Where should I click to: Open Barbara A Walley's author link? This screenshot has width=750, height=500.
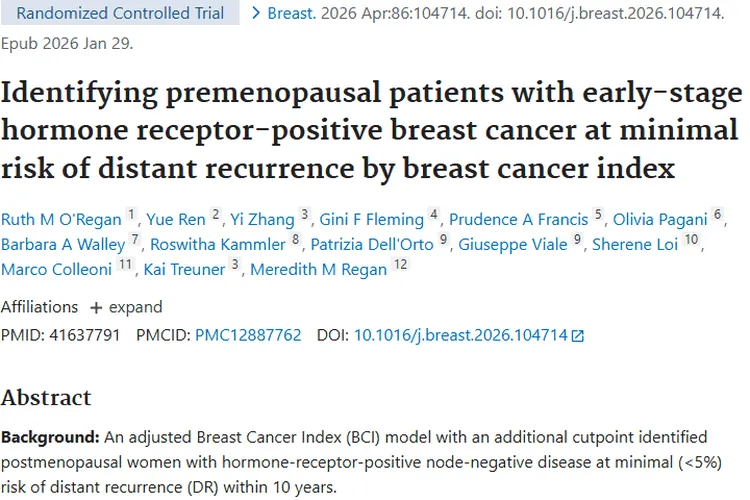pos(63,245)
